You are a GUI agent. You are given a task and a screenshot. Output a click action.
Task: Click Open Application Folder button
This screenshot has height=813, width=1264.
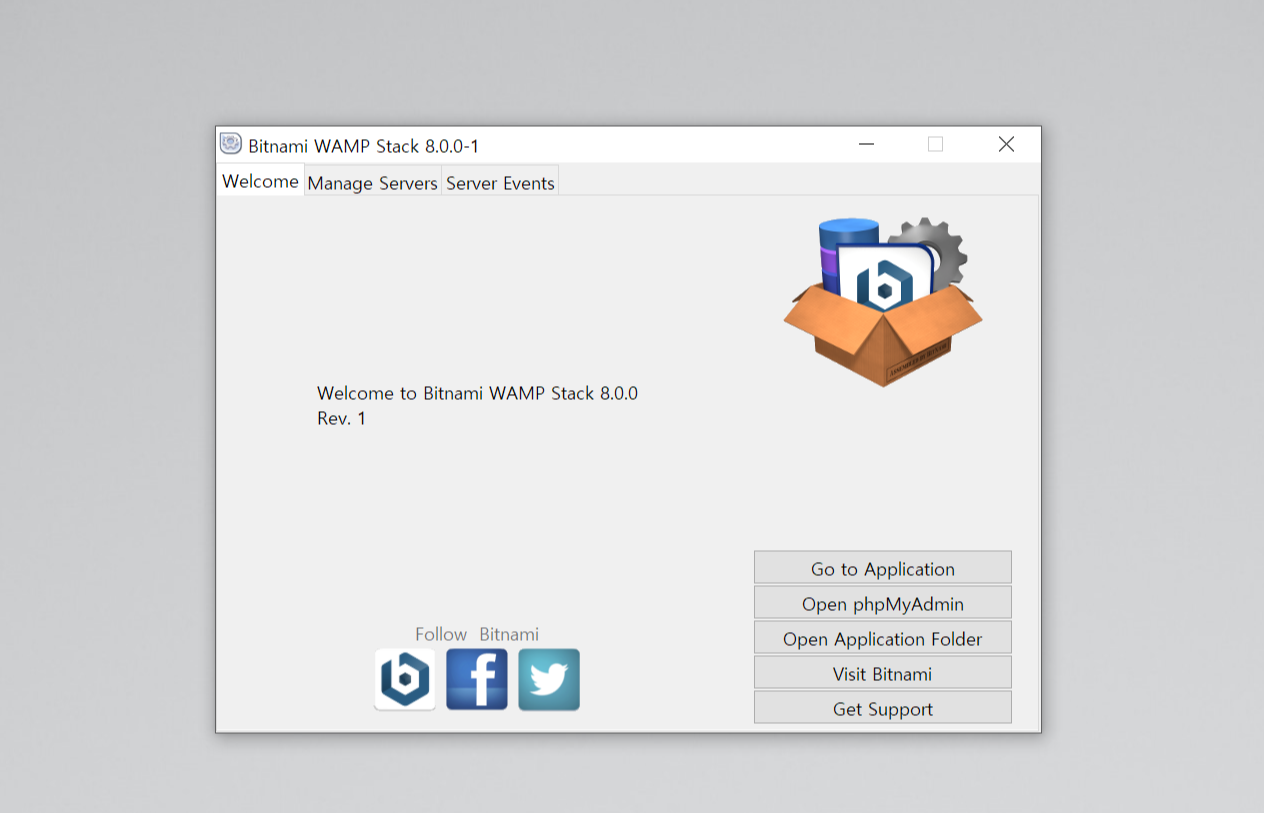883,638
